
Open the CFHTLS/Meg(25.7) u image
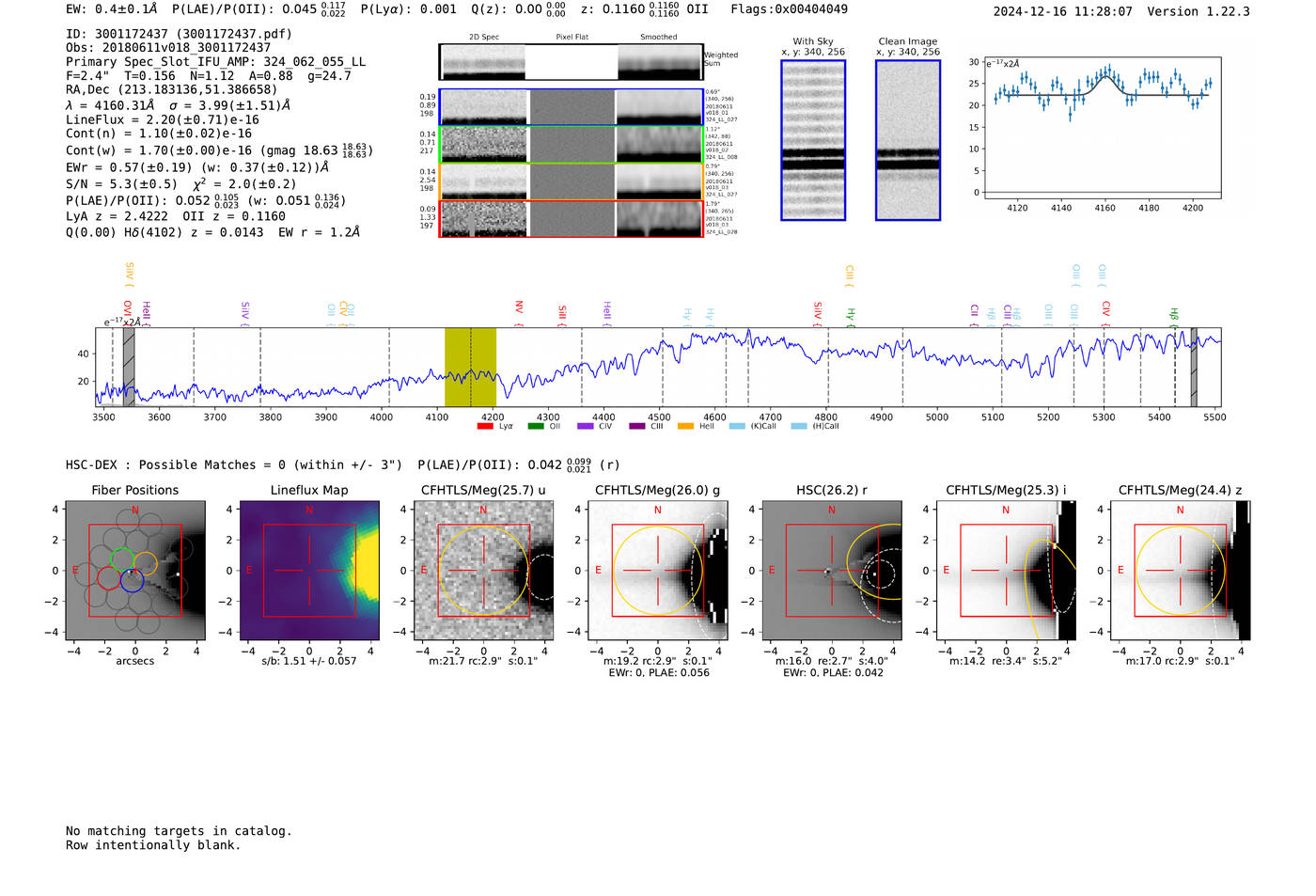(483, 571)
